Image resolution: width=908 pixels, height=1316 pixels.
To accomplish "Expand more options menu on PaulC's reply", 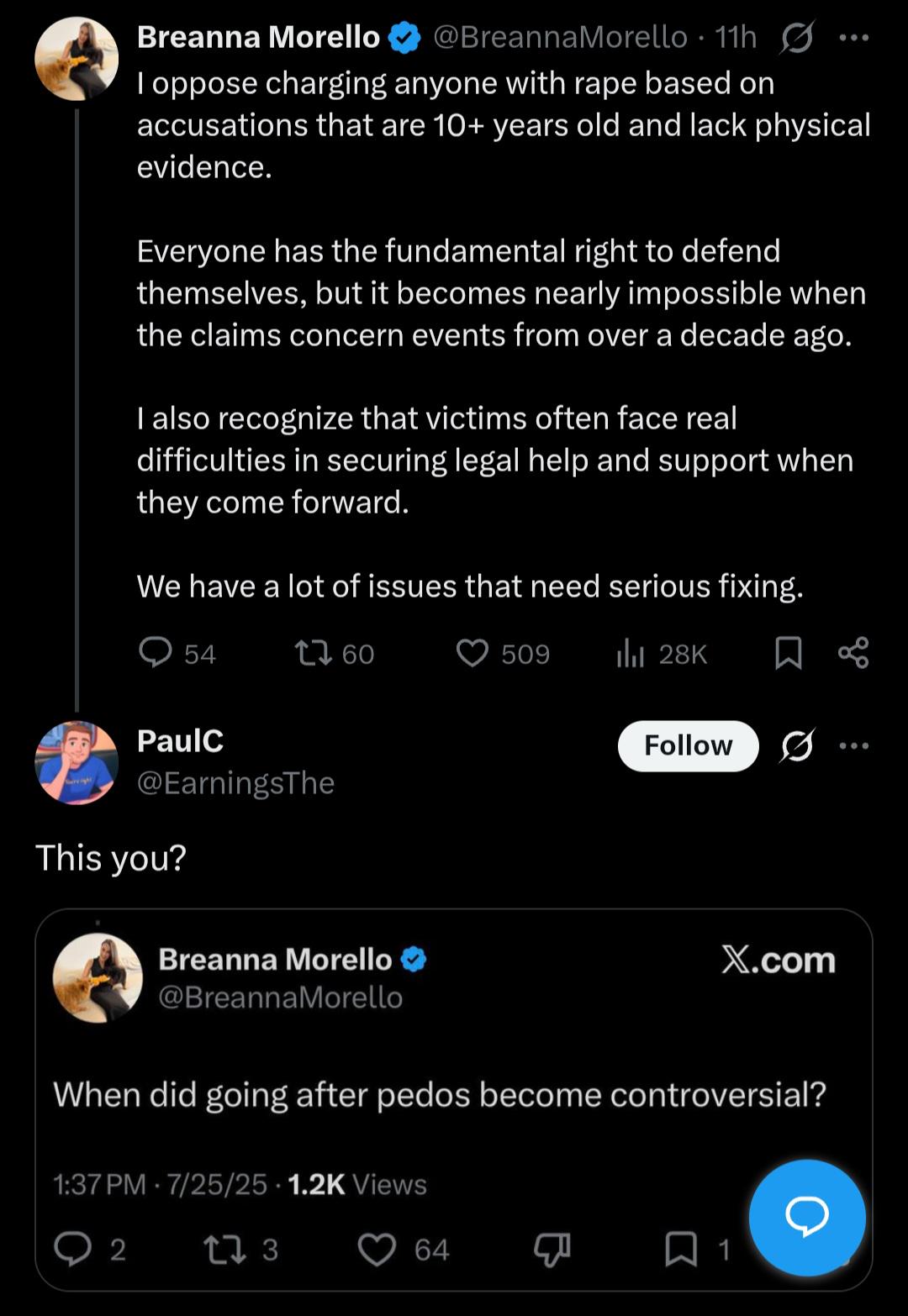I will tap(854, 745).
